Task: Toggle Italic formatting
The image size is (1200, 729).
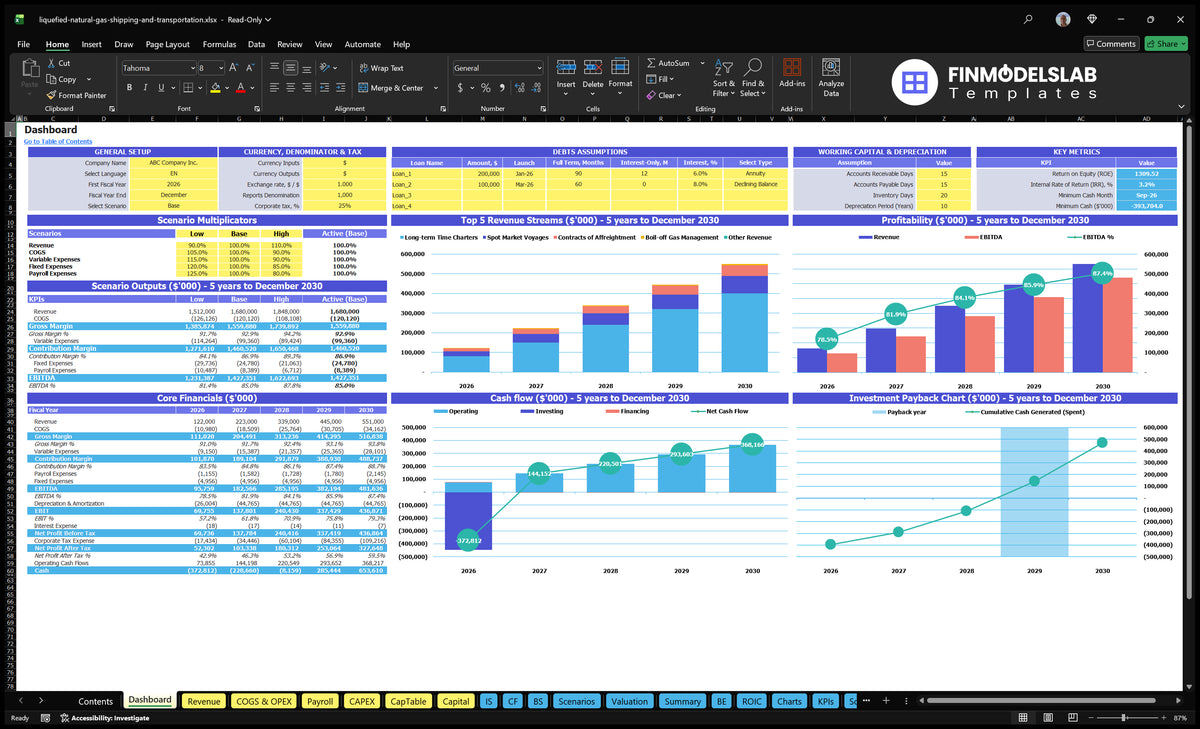Action: pyautogui.click(x=146, y=88)
